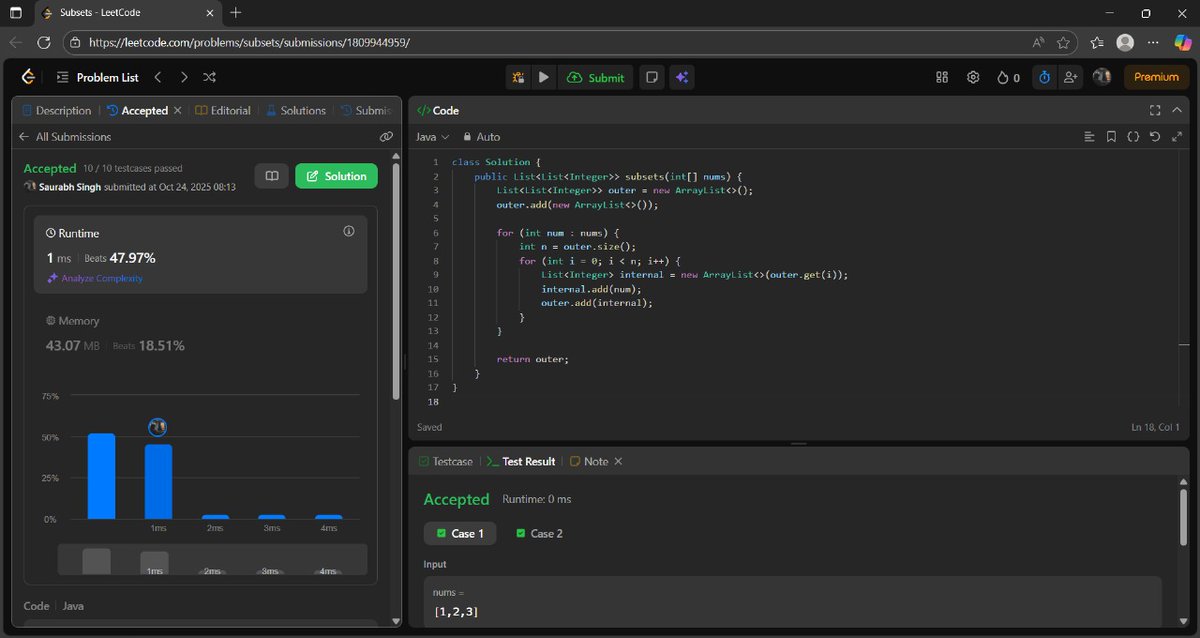The height and width of the screenshot is (638, 1200).
Task: Close the Note tab
Action: click(x=618, y=462)
